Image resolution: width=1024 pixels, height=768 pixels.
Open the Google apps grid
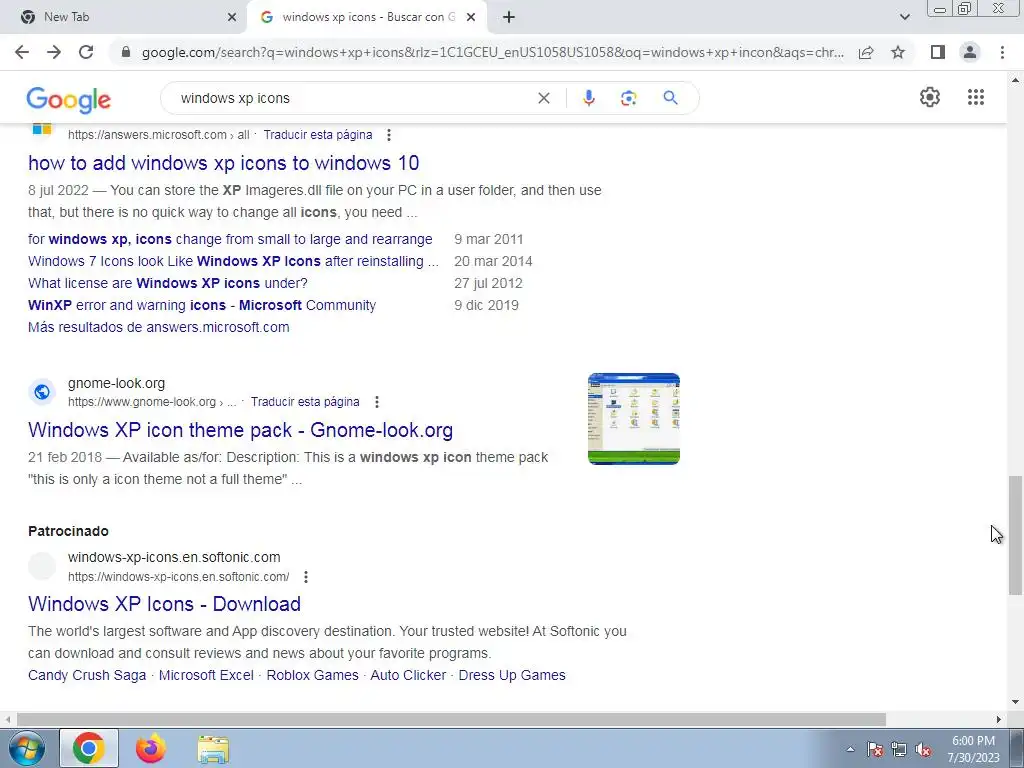pos(976,97)
